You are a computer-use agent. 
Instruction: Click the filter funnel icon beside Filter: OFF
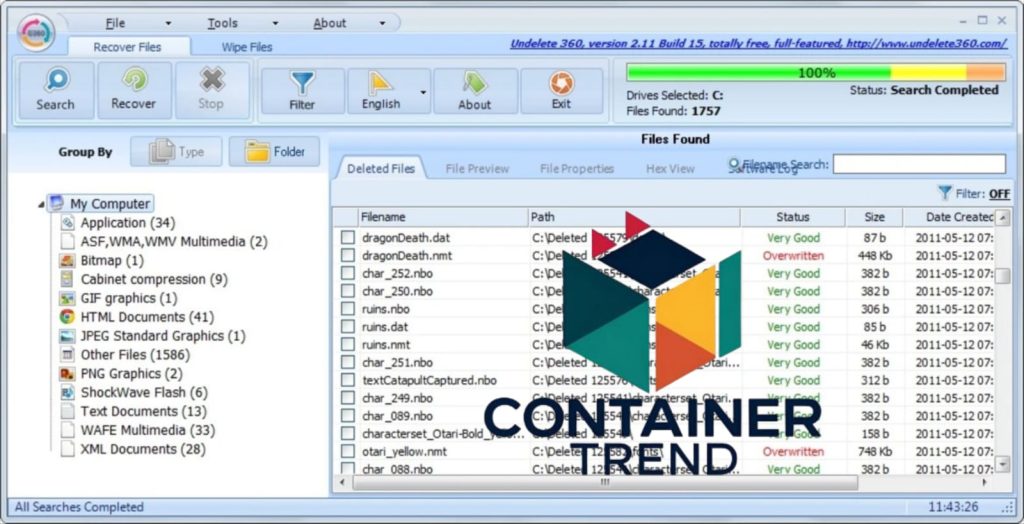944,193
